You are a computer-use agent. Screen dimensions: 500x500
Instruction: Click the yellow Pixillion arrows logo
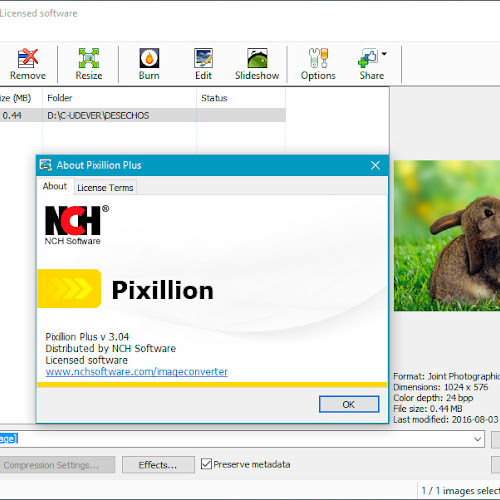point(69,289)
